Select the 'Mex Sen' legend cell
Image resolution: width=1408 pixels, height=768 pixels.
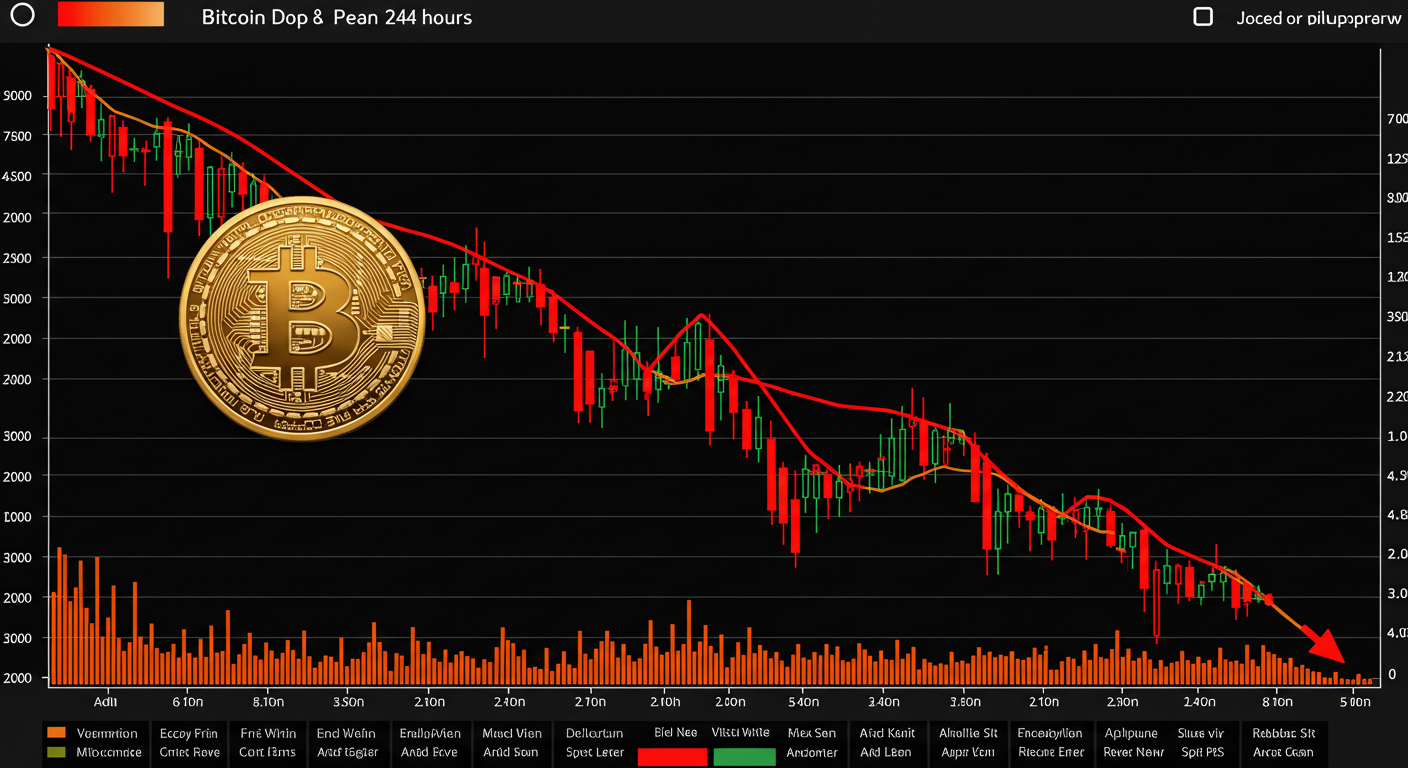(x=812, y=743)
